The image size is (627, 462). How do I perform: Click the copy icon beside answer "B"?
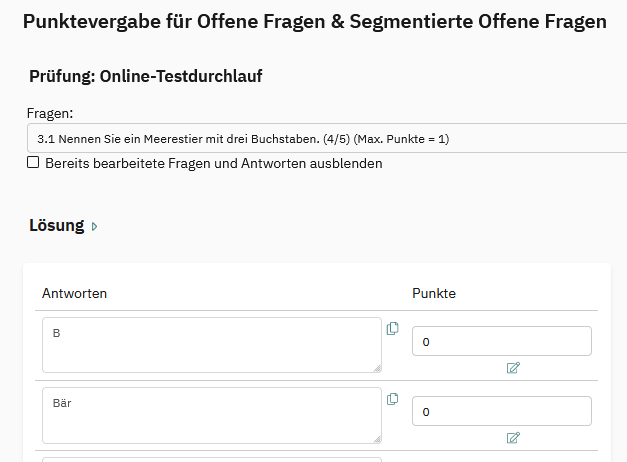point(392,328)
